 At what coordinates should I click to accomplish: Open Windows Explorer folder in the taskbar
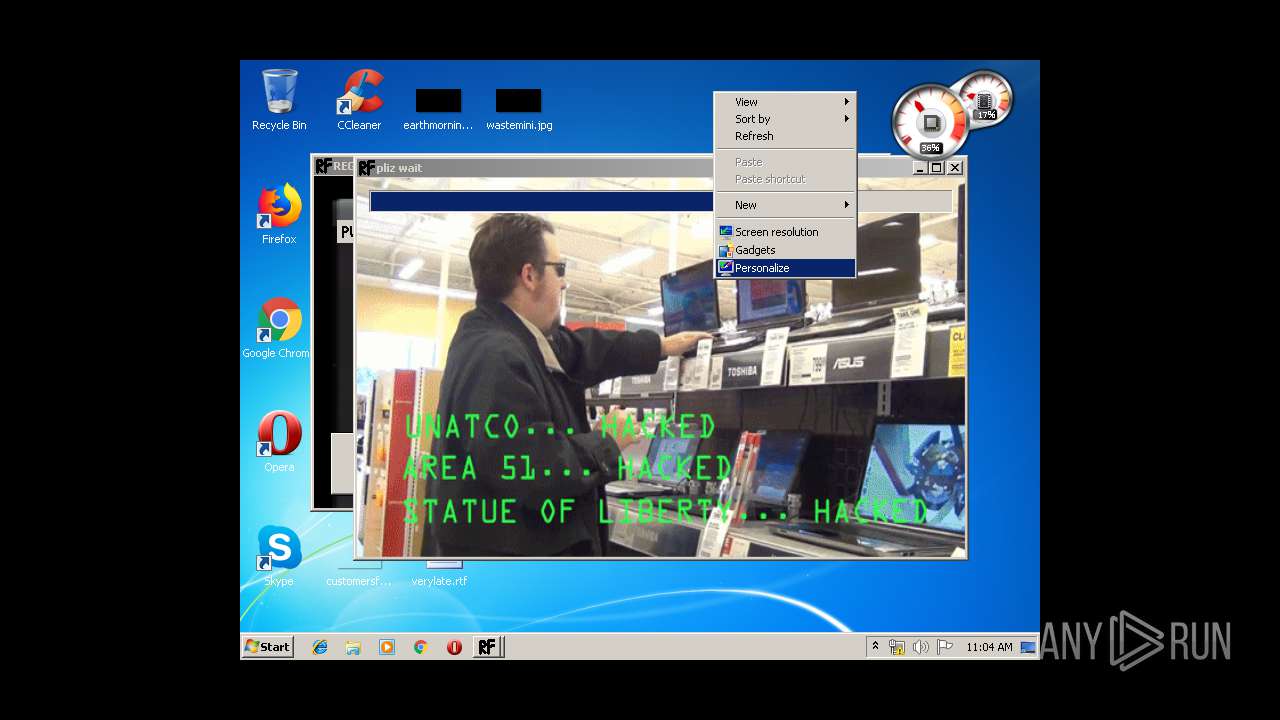coord(353,647)
